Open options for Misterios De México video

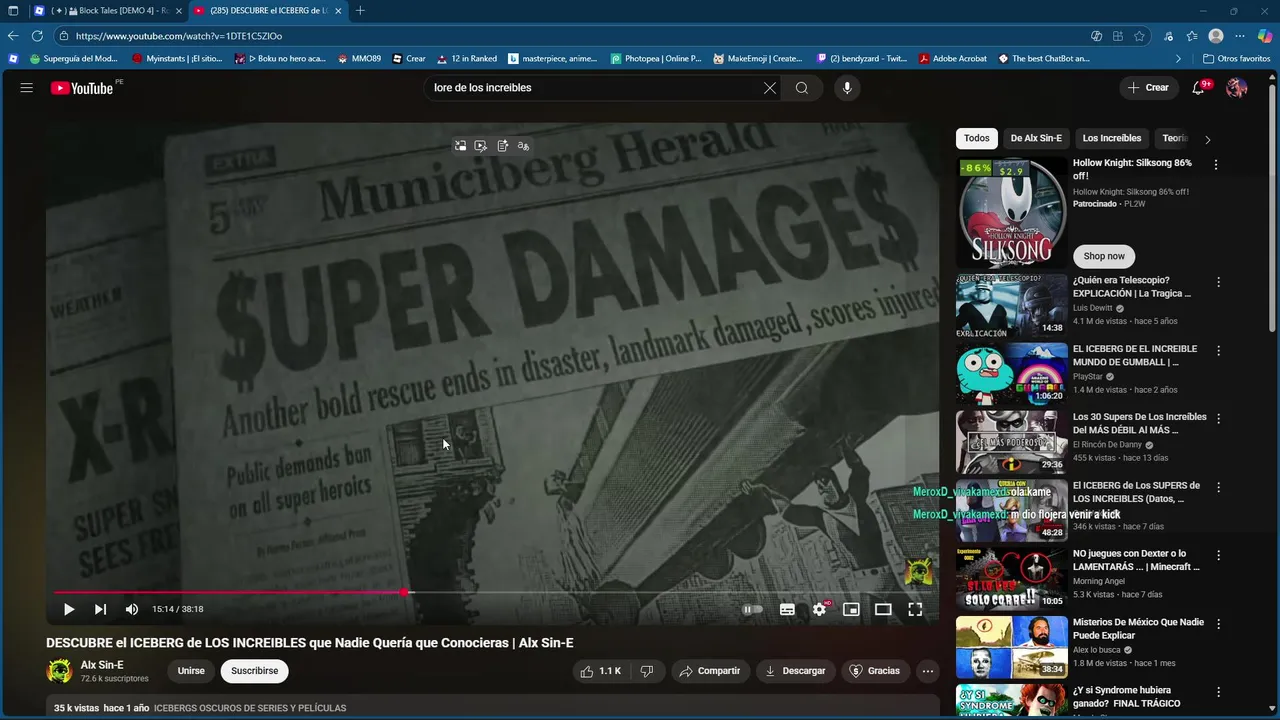click(x=1218, y=623)
